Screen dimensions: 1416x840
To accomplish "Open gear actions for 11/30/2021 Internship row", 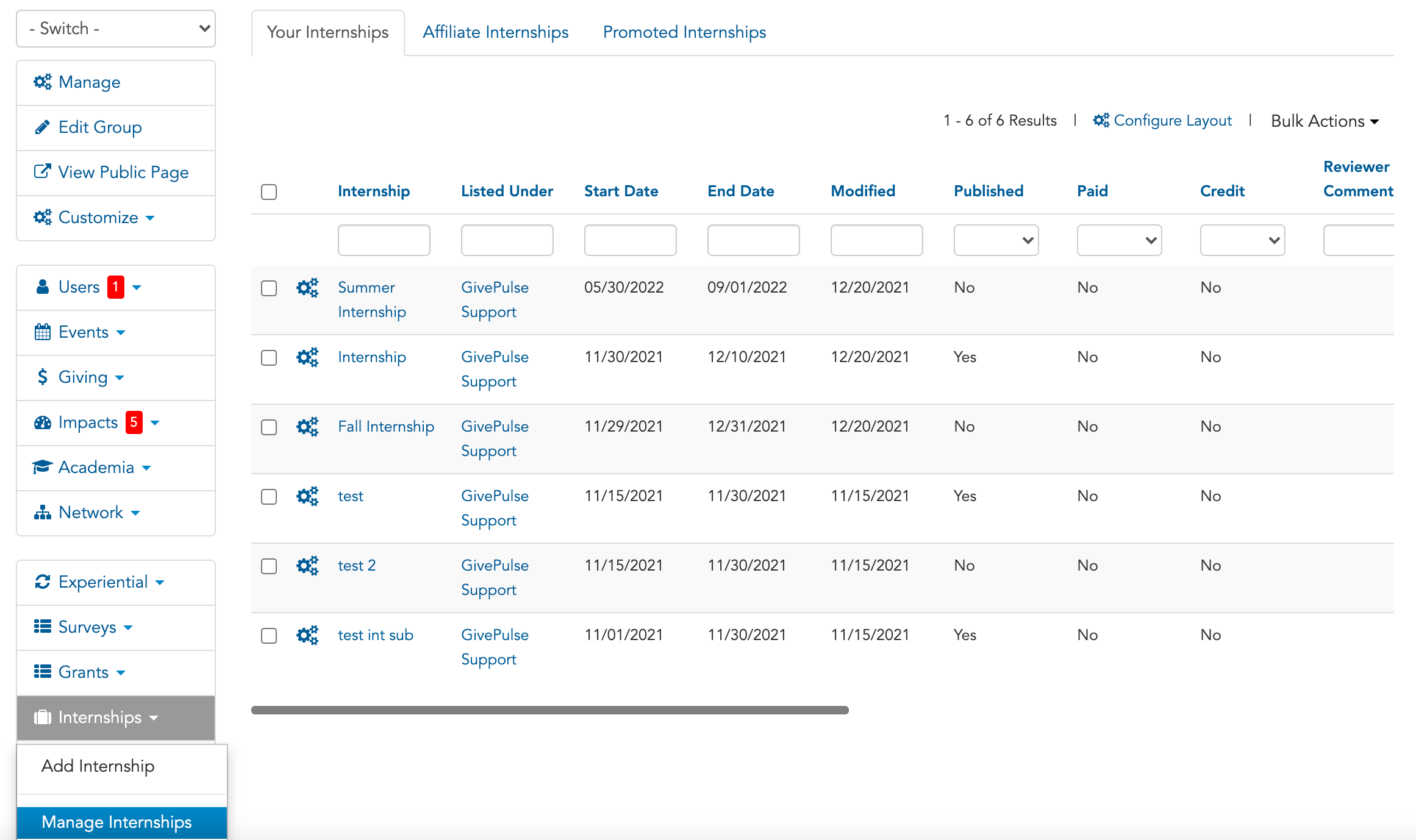I will click(x=307, y=357).
